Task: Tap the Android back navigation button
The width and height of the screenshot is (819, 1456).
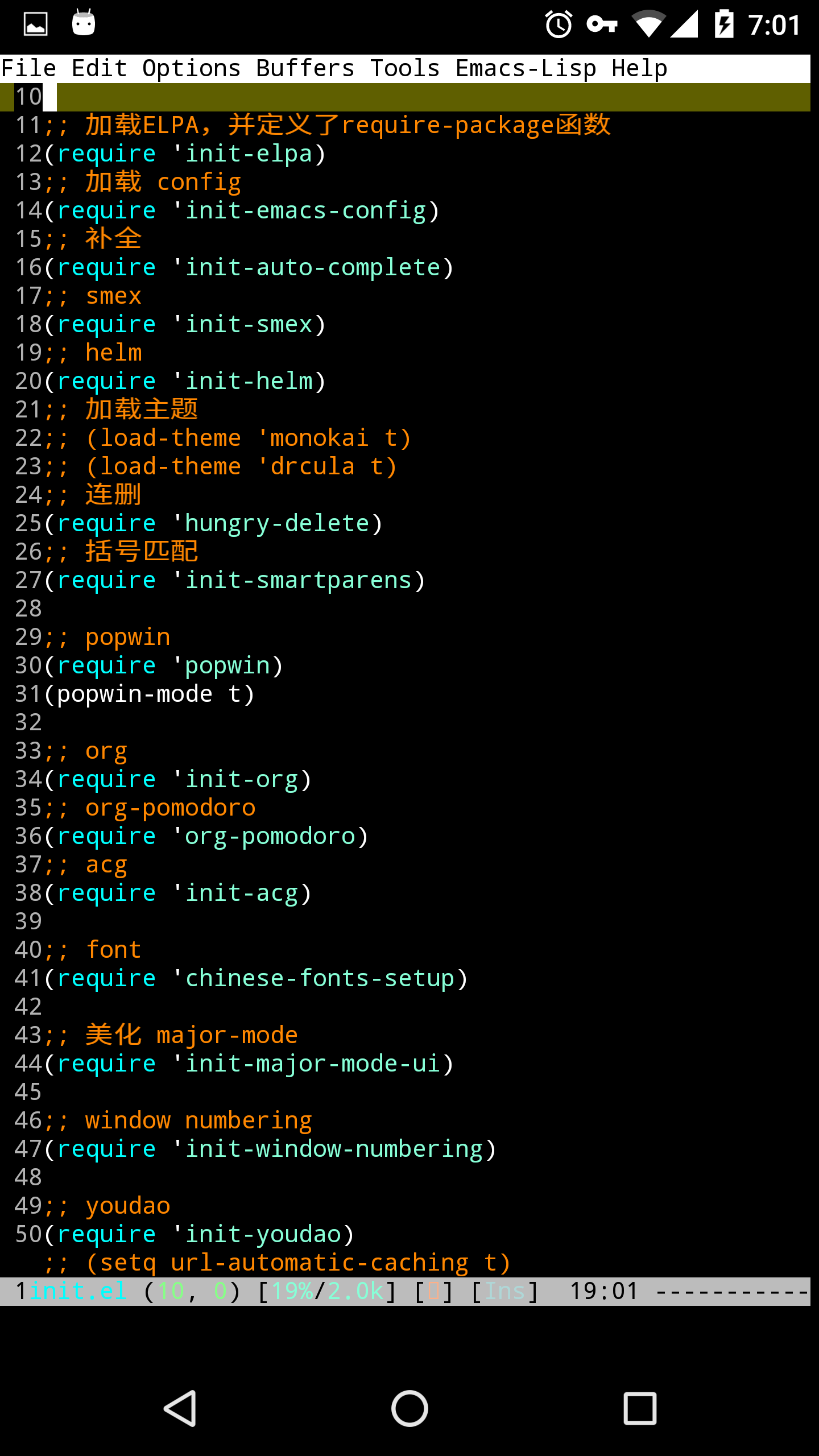Action: (x=180, y=1408)
